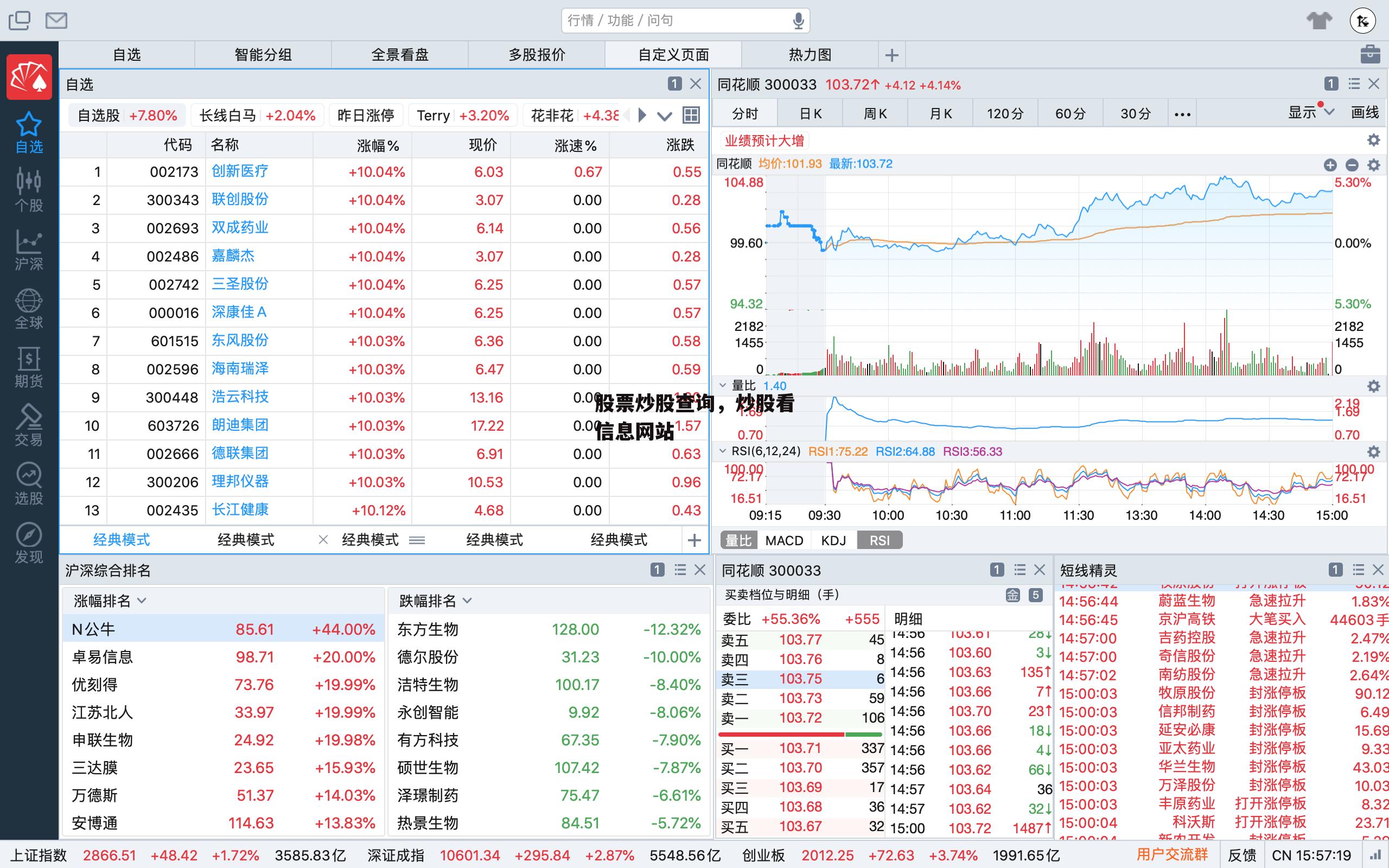The width and height of the screenshot is (1389, 868).
Task: Open the 期货 sidebar icon
Action: (x=29, y=367)
